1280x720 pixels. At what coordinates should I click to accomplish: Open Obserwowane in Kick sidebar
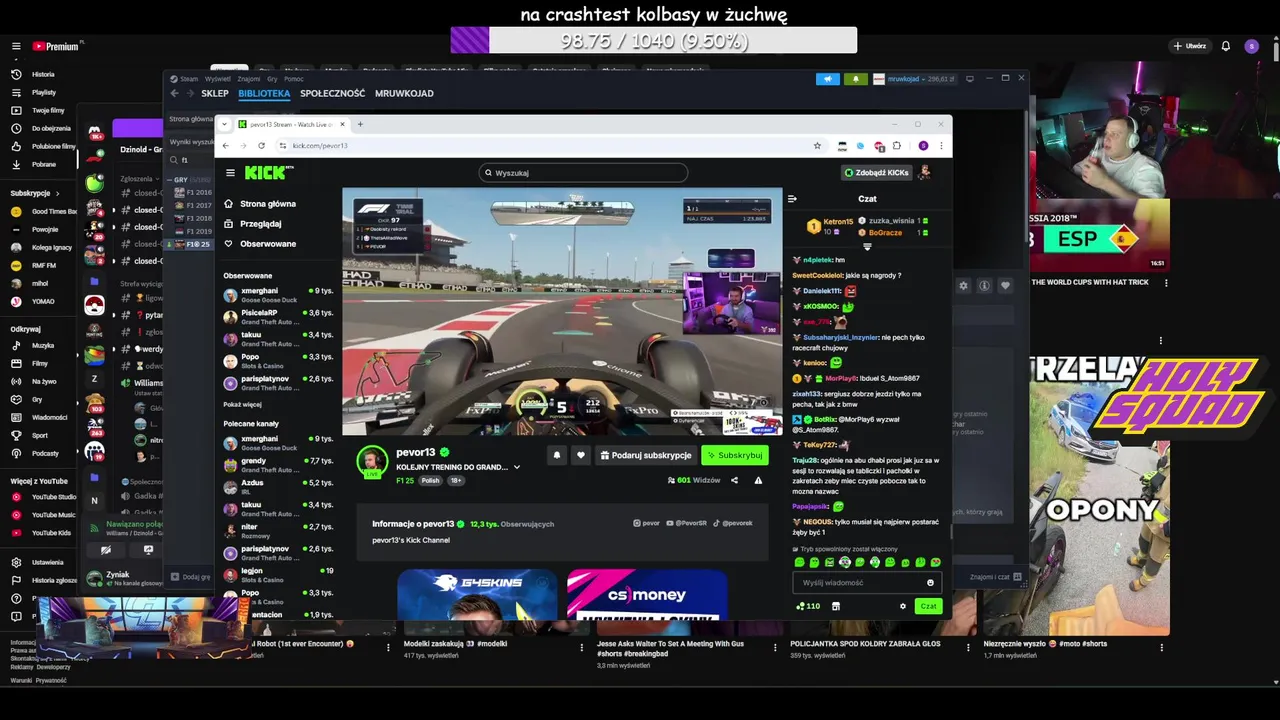pos(260,244)
